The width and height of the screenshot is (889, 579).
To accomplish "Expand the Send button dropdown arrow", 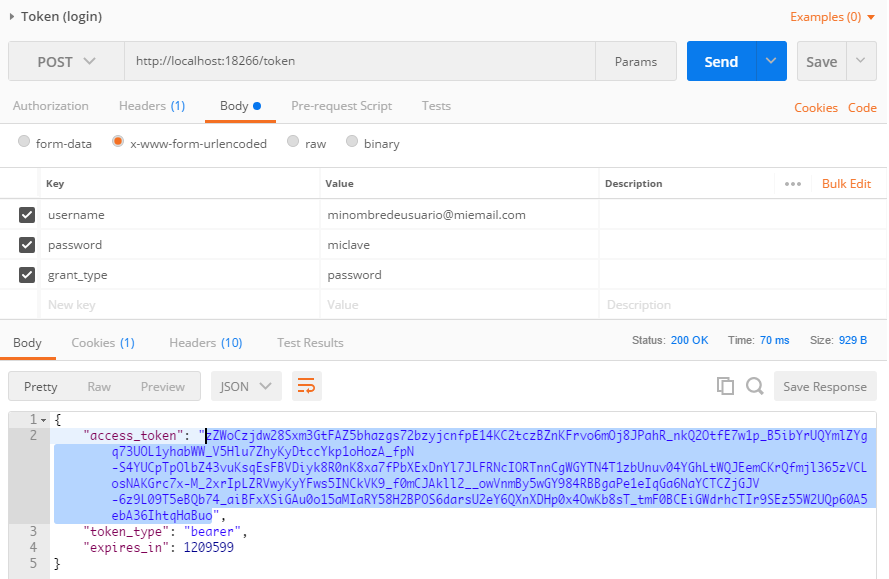I will 771,61.
